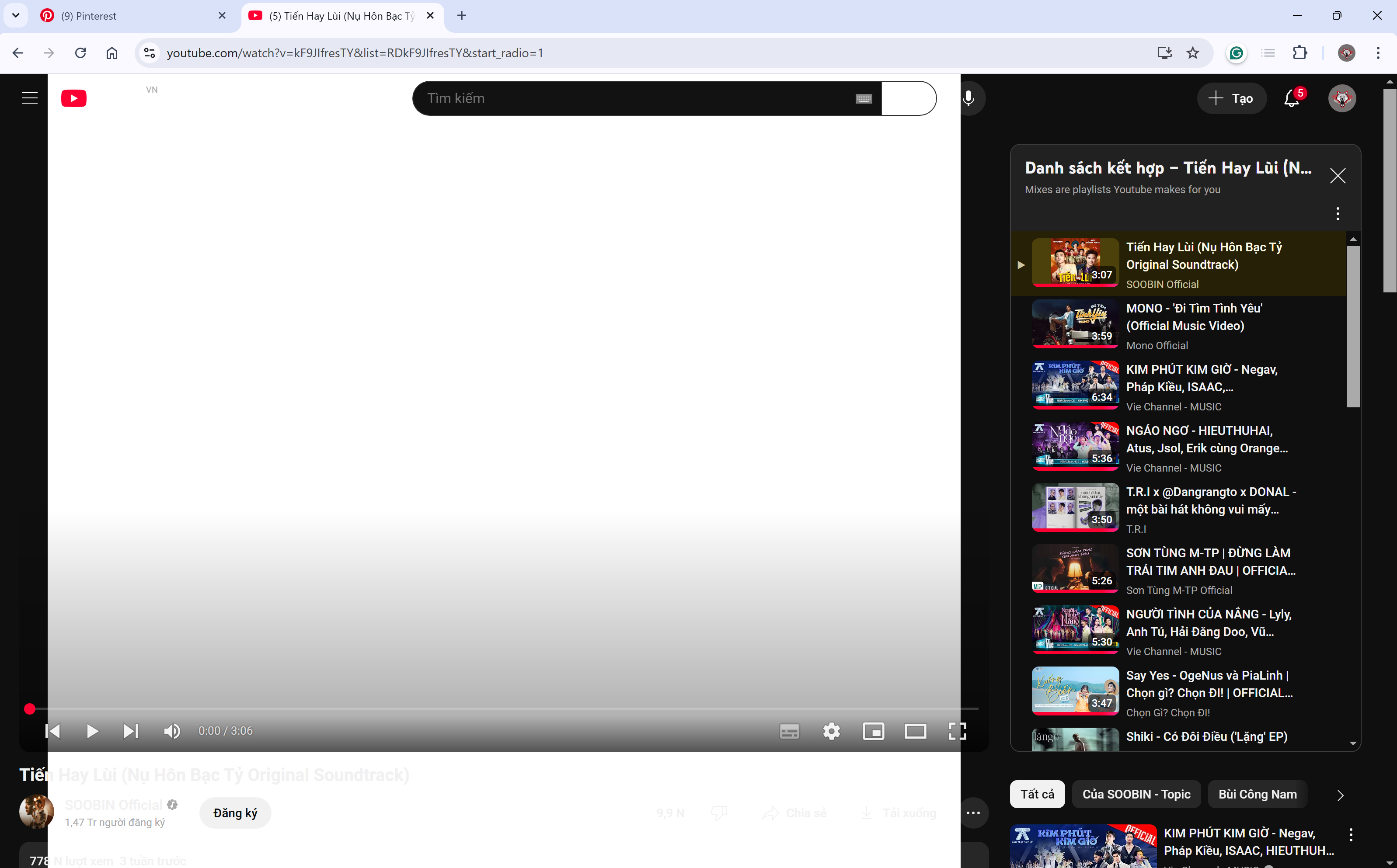The width and height of the screenshot is (1397, 868).
Task: Open the notifications bell
Action: (1292, 98)
